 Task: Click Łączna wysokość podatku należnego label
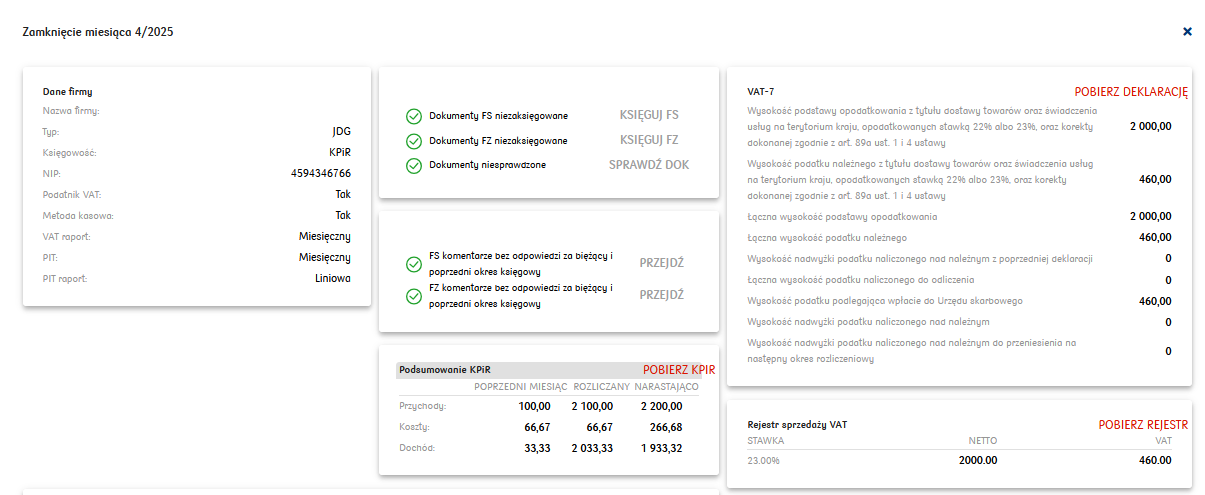827,237
